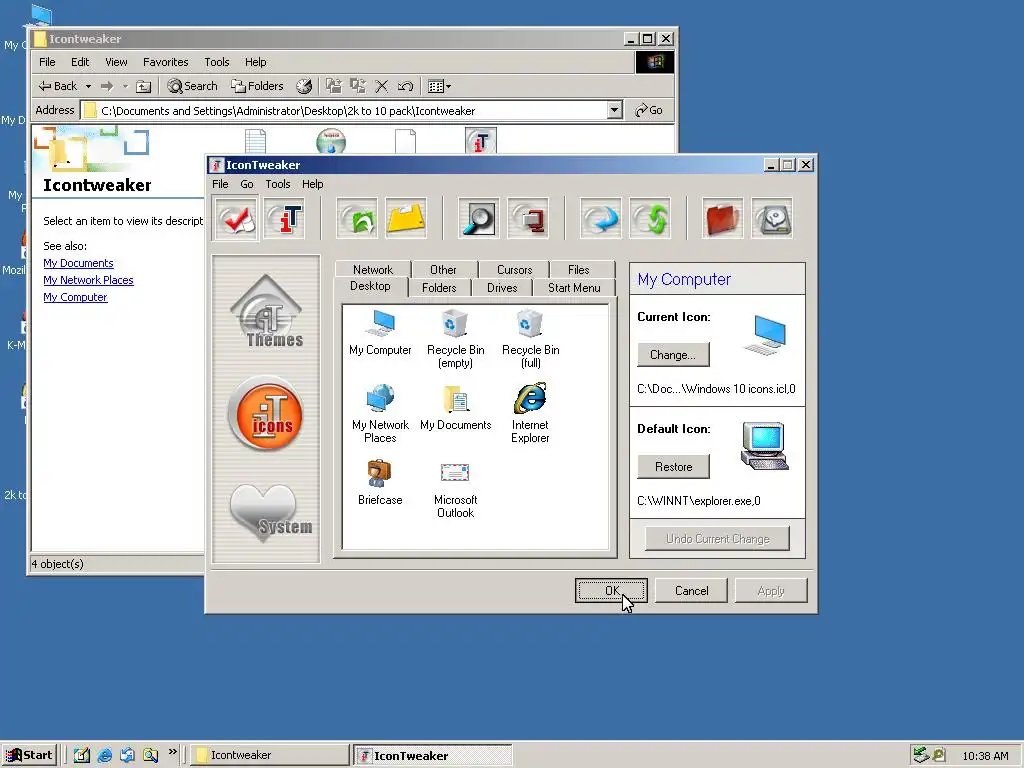
Task: Open IconTweaker Help menu
Action: [312, 184]
